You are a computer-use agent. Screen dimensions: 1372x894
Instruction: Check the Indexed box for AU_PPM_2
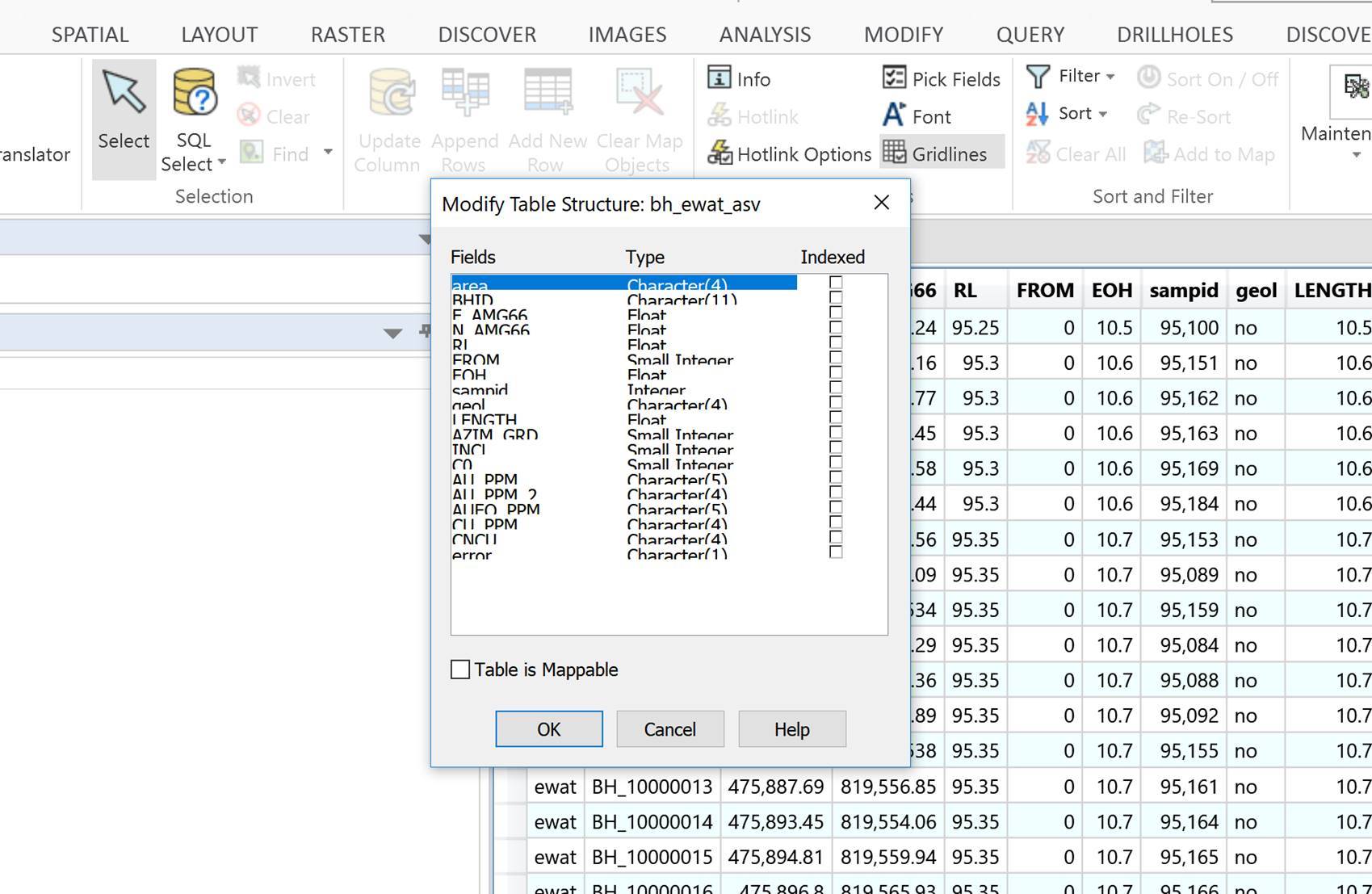point(836,492)
